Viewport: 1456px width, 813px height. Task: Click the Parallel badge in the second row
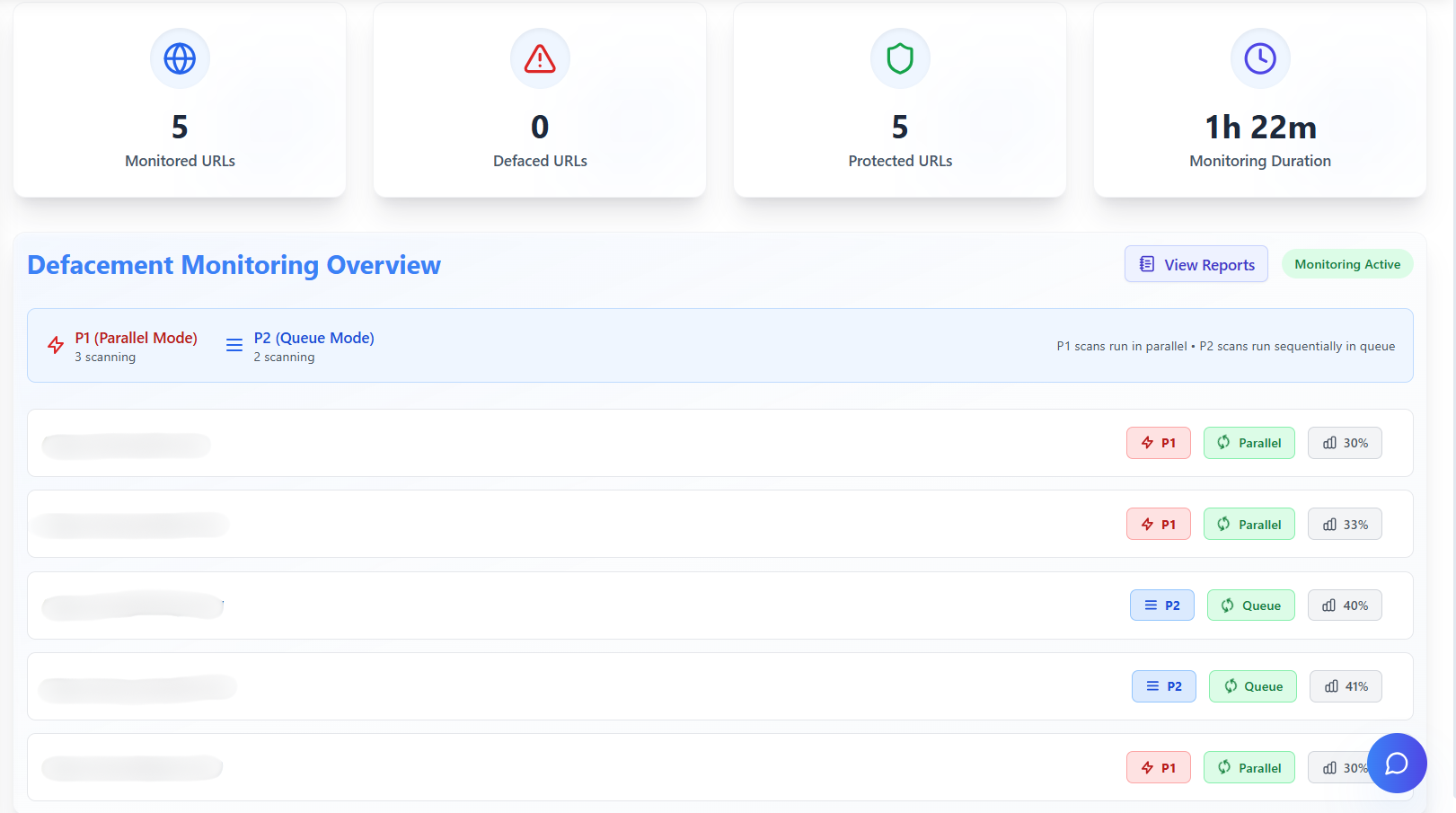(x=1249, y=525)
